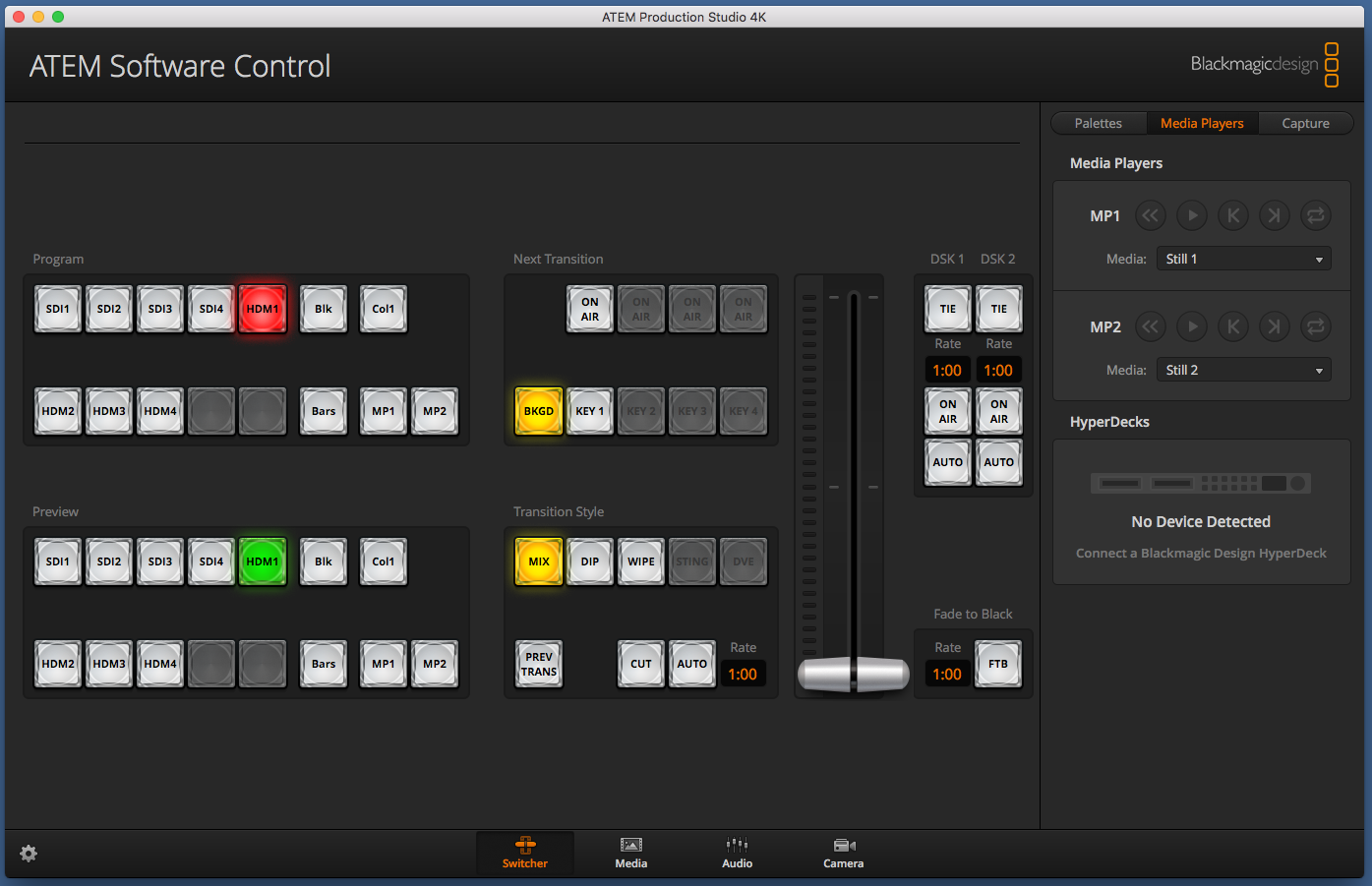Select SDI2 on the Preview bus
This screenshot has width=1372, height=886.
pyautogui.click(x=109, y=561)
